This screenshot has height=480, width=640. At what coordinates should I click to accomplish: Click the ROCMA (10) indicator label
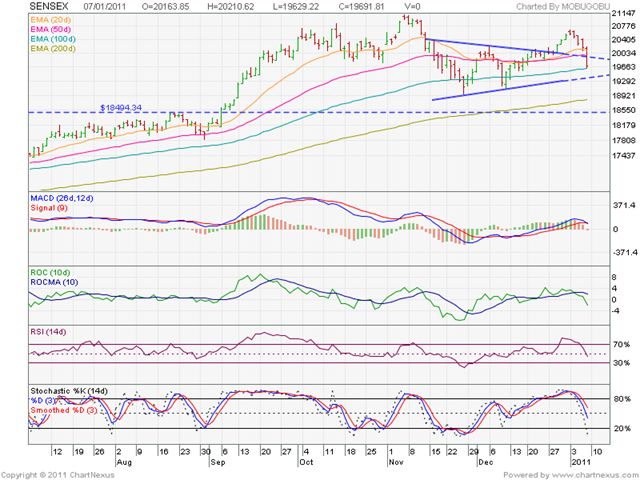(x=54, y=282)
